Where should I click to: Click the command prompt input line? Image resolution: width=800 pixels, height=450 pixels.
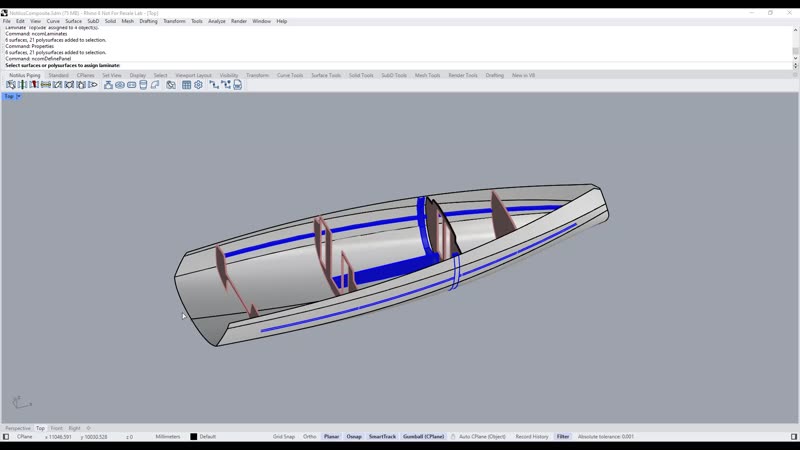(x=398, y=65)
